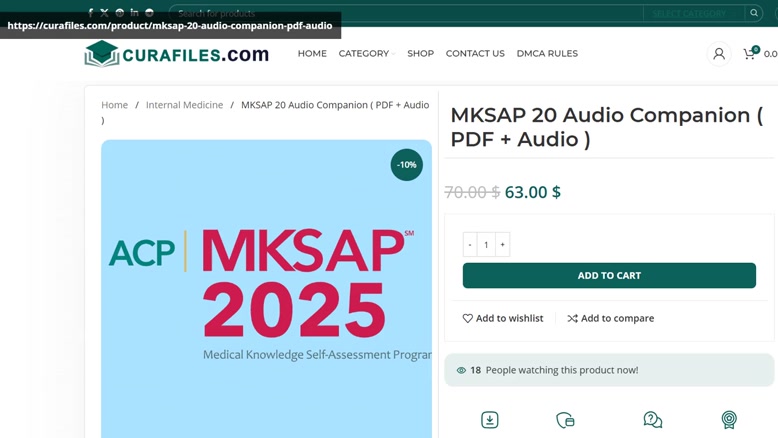Click the award badge feature icon
Image resolution: width=778 pixels, height=438 pixels.
[x=729, y=420]
